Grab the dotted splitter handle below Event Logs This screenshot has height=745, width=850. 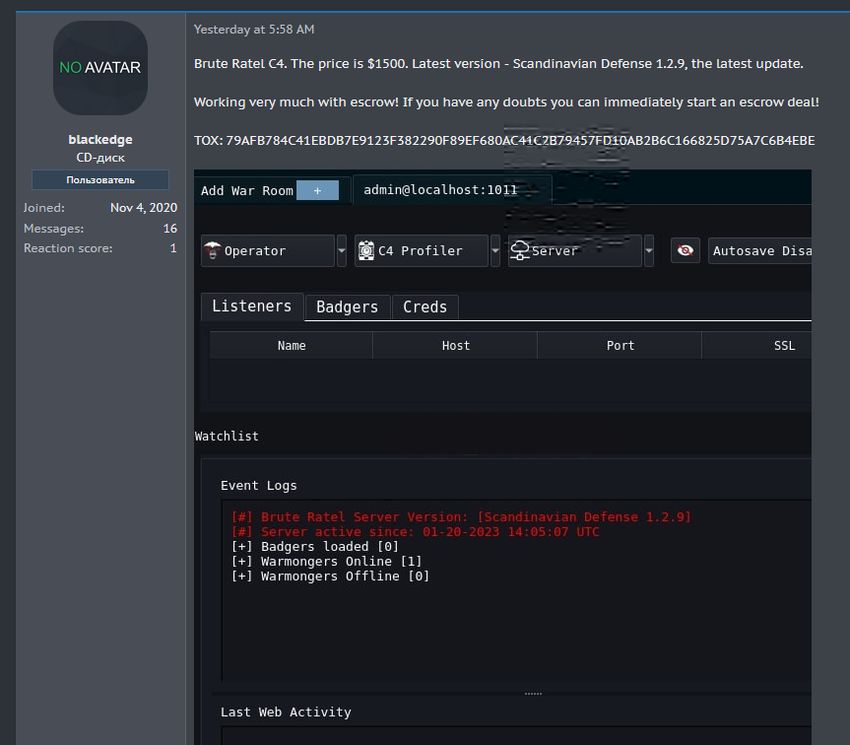coord(533,693)
